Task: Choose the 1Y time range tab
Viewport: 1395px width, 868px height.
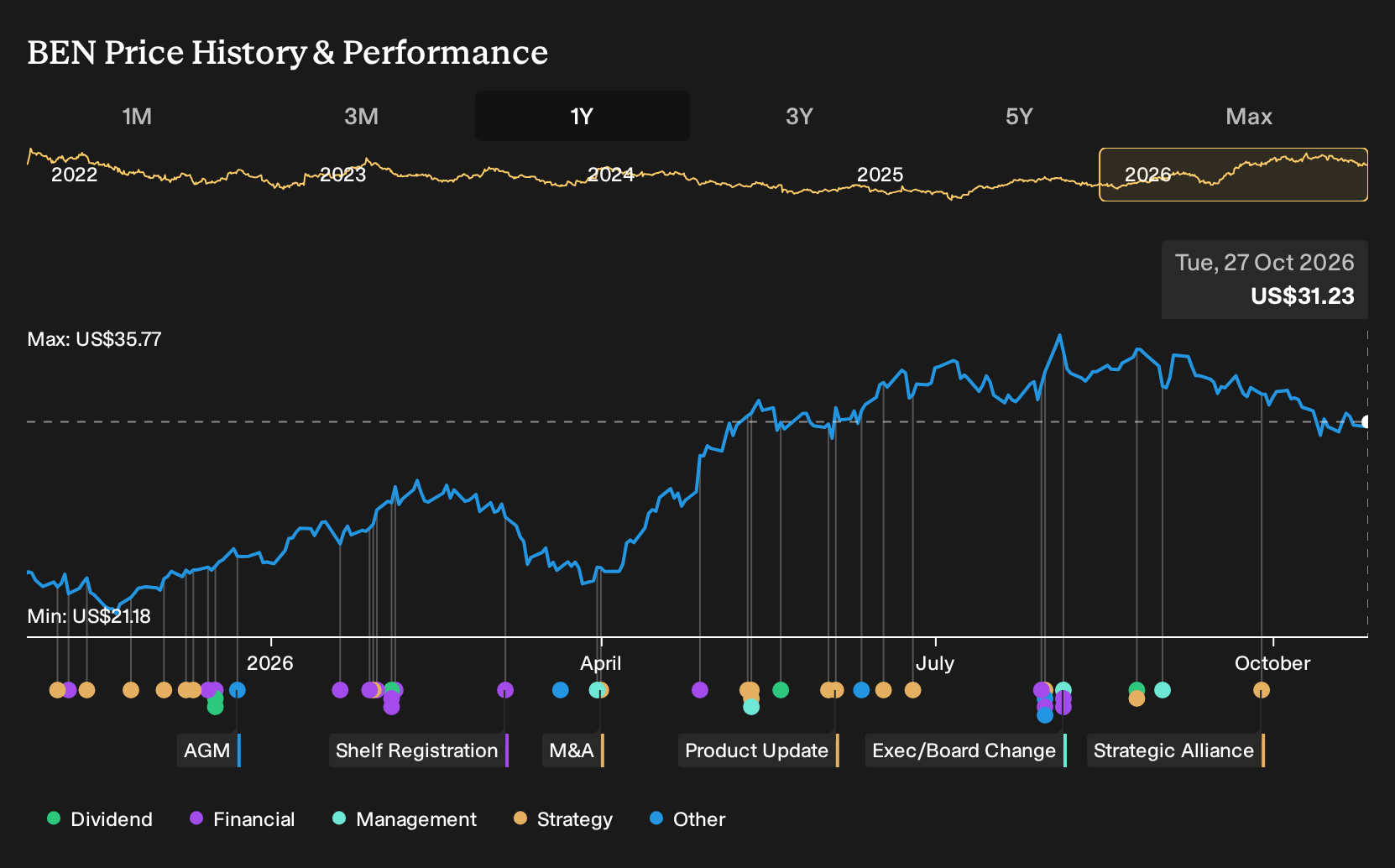Action: (583, 117)
